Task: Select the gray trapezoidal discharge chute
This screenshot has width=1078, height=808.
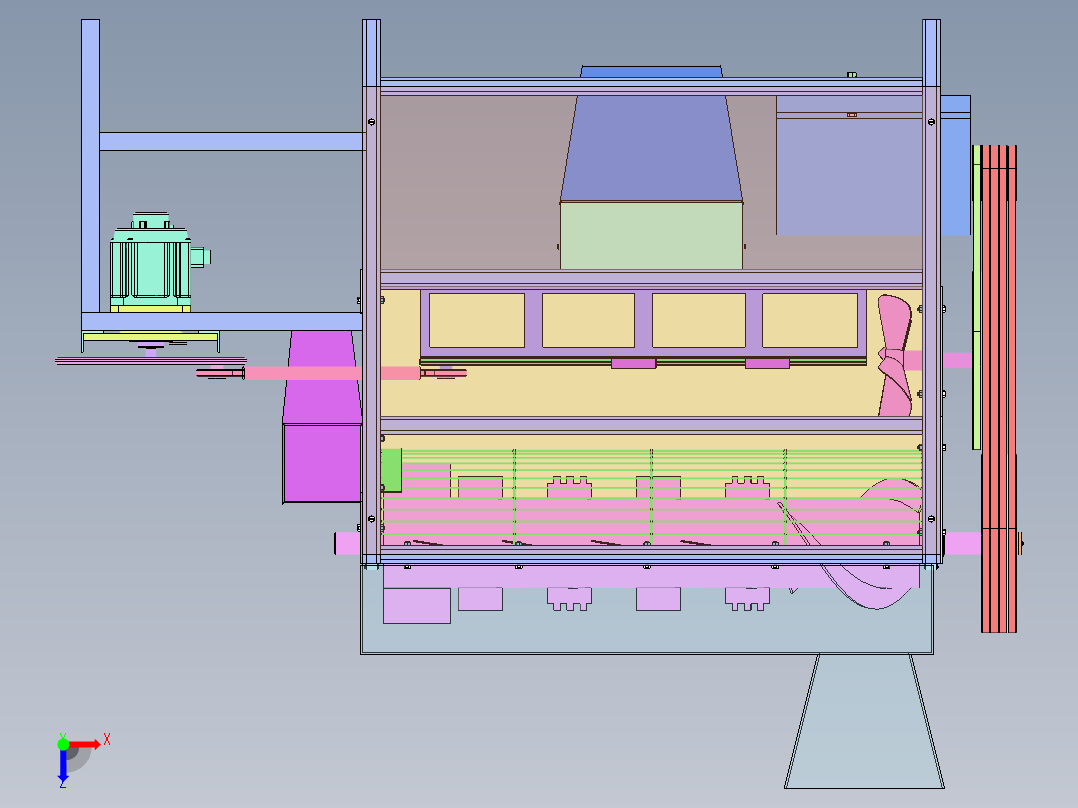Action: pyautogui.click(x=864, y=721)
